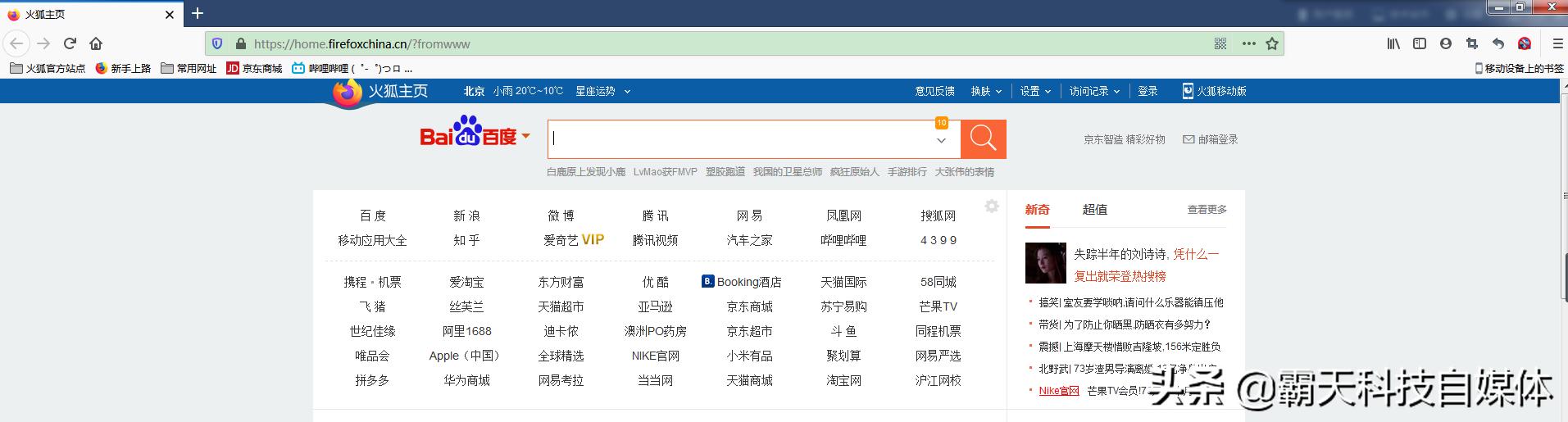Open 京东智造 精彩好物 link

pos(1125,139)
